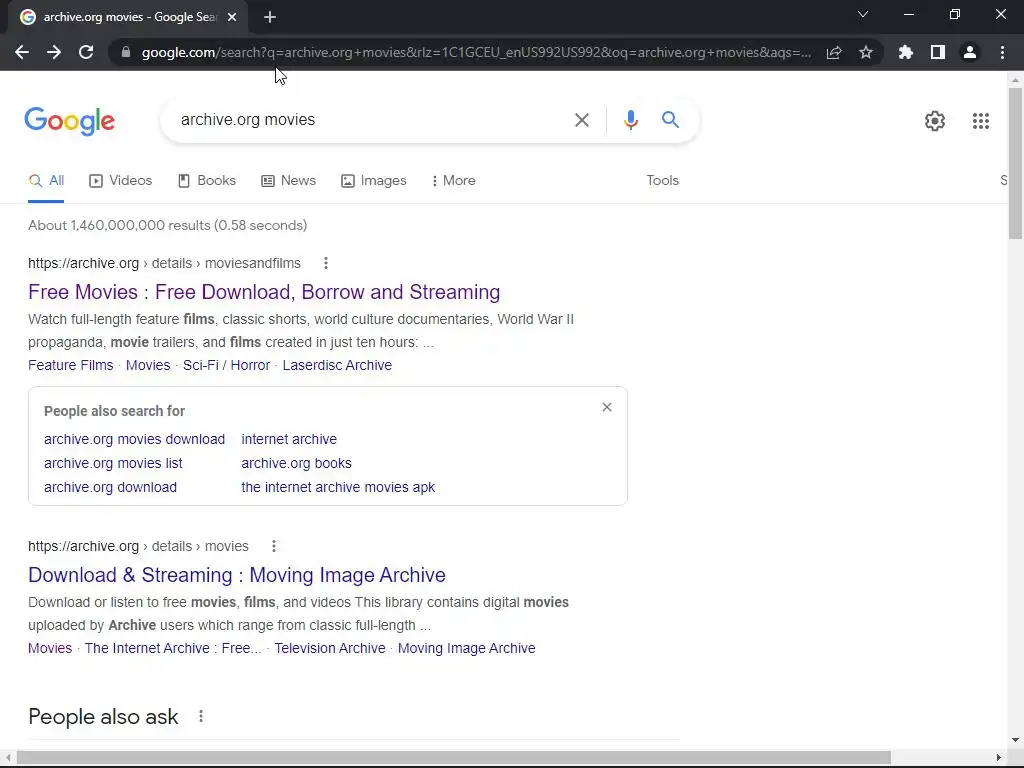Image resolution: width=1024 pixels, height=768 pixels.
Task: Click the About 1,460,000,000 results text
Action: (167, 225)
